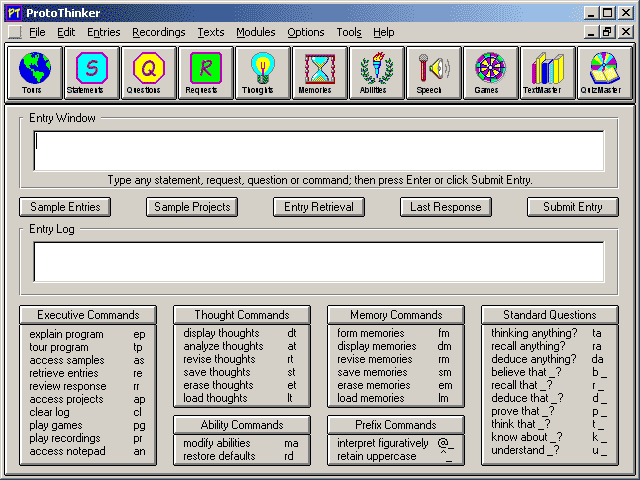
Task: Open the Memories hourglass icon
Action: coord(320,73)
